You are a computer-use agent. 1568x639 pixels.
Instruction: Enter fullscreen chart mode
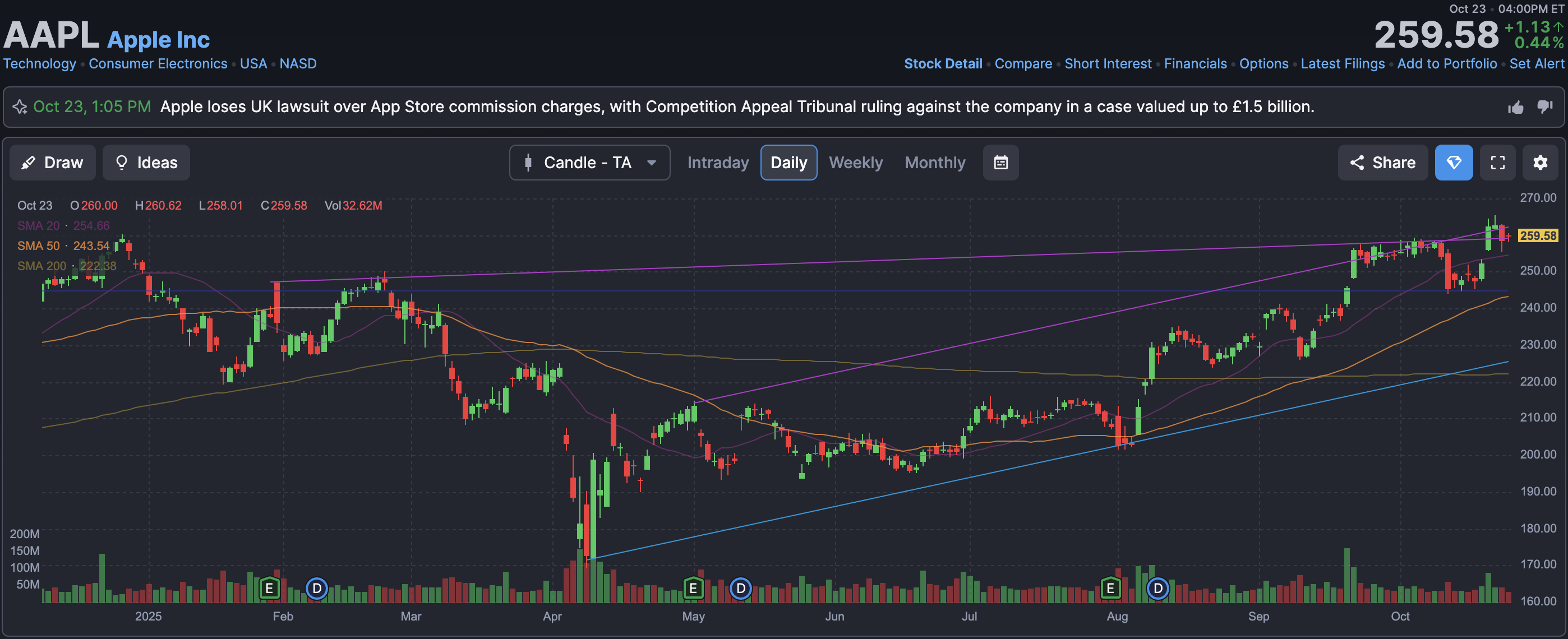(x=1497, y=163)
